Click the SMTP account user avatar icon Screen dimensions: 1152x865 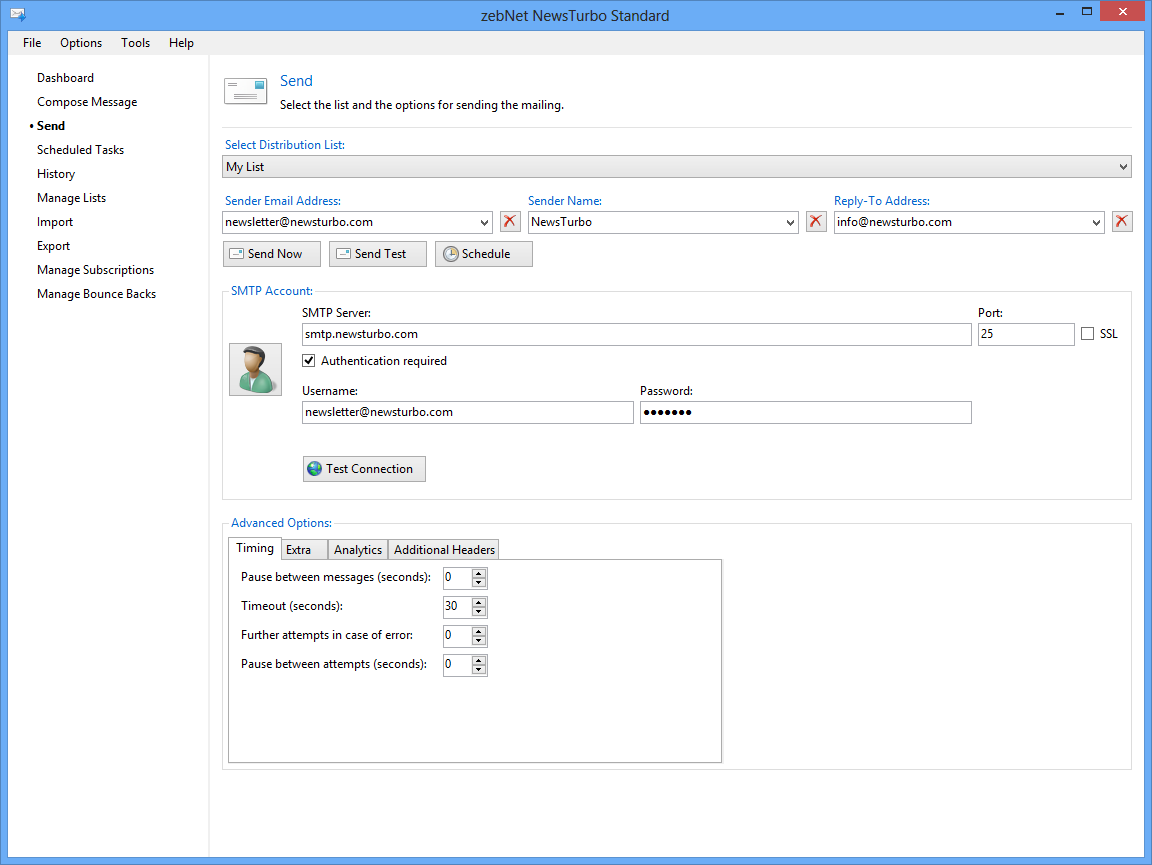pyautogui.click(x=255, y=369)
